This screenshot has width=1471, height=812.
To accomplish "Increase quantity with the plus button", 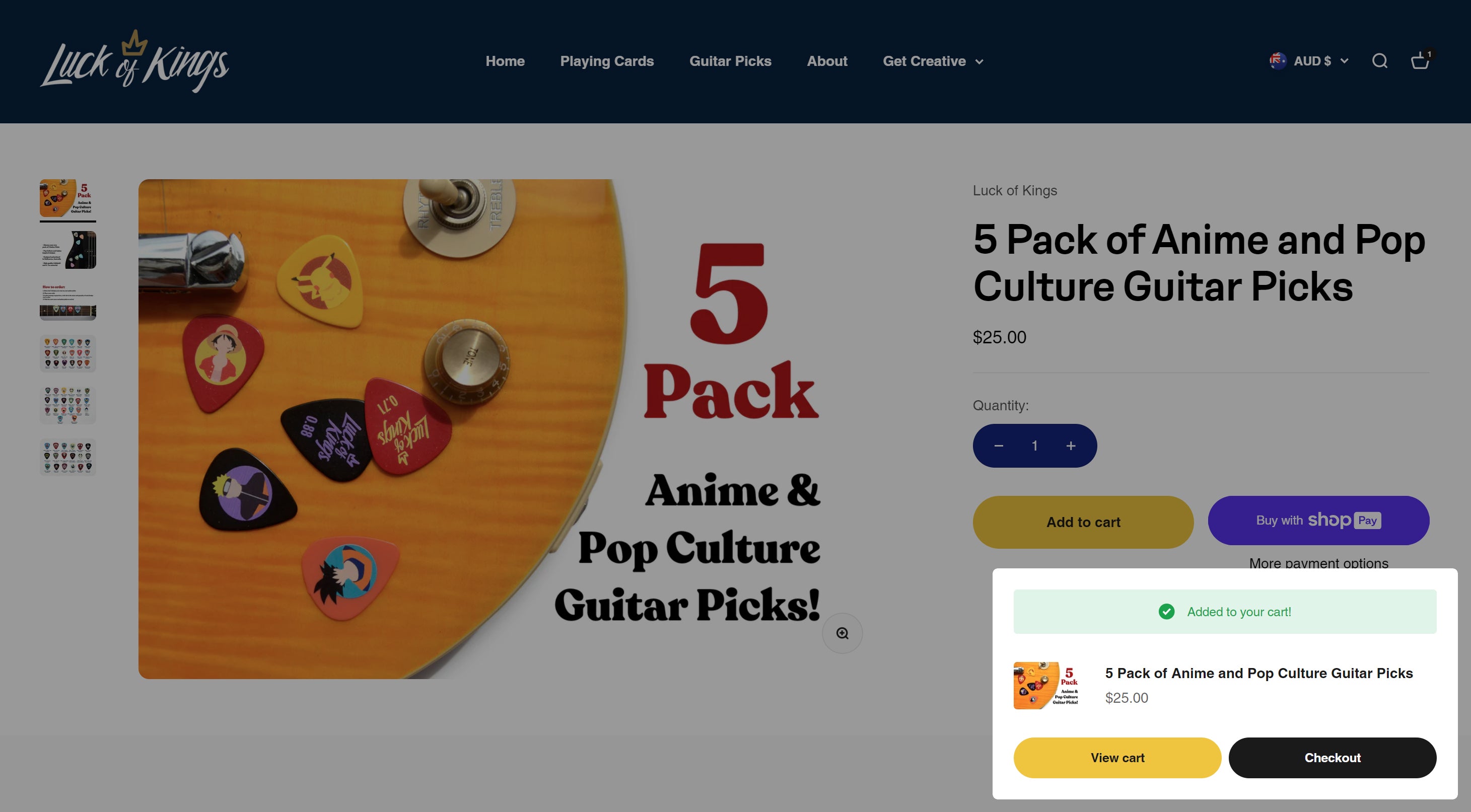I will click(x=1071, y=446).
